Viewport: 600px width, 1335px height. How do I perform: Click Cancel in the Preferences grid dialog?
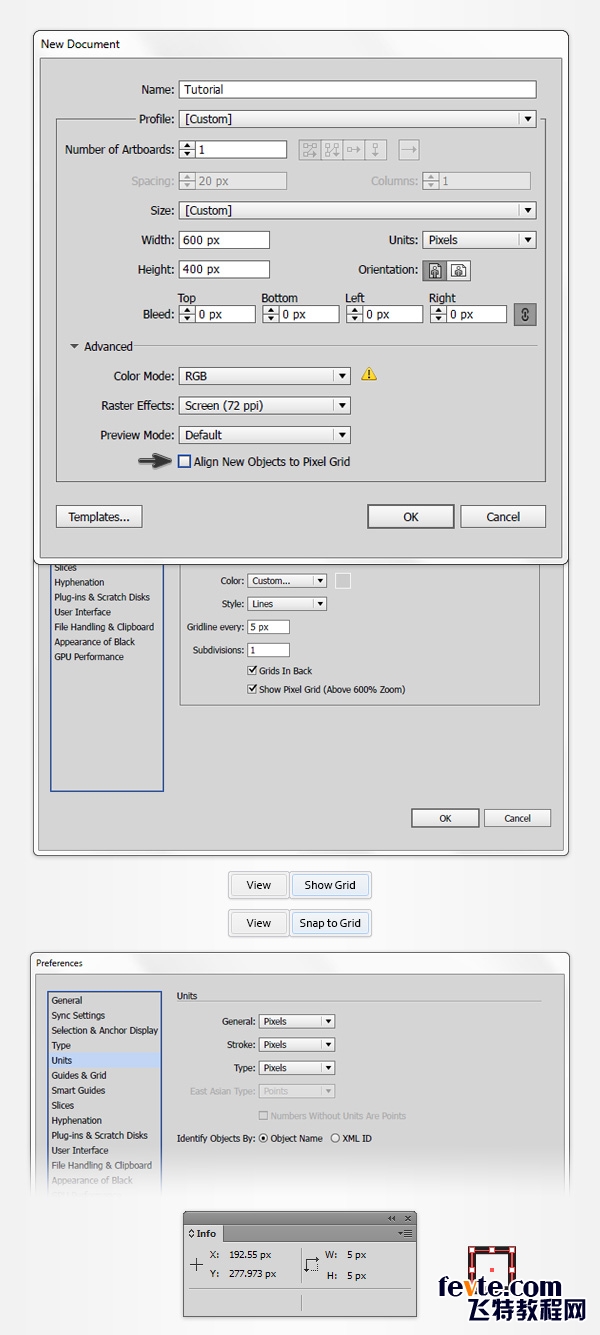[x=517, y=818]
